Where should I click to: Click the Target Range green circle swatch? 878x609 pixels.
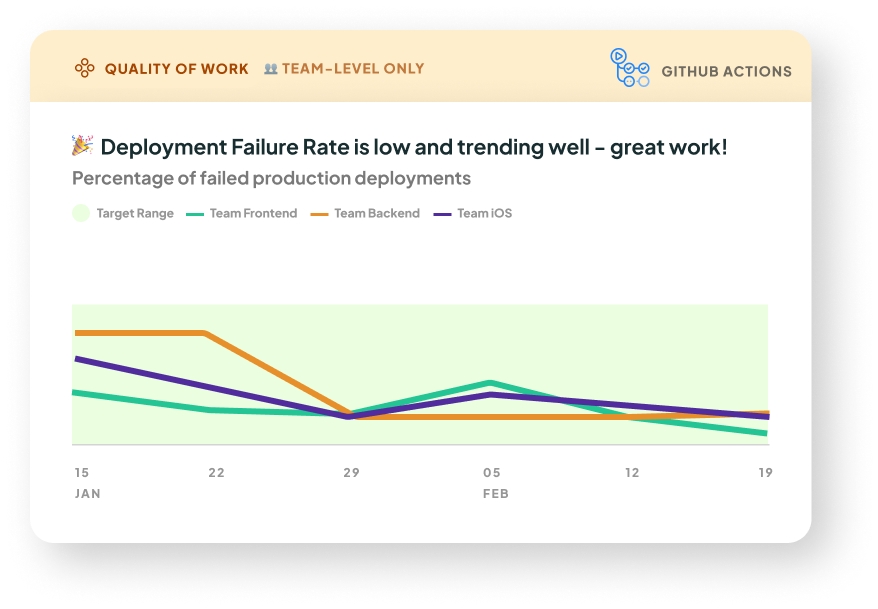click(x=81, y=213)
